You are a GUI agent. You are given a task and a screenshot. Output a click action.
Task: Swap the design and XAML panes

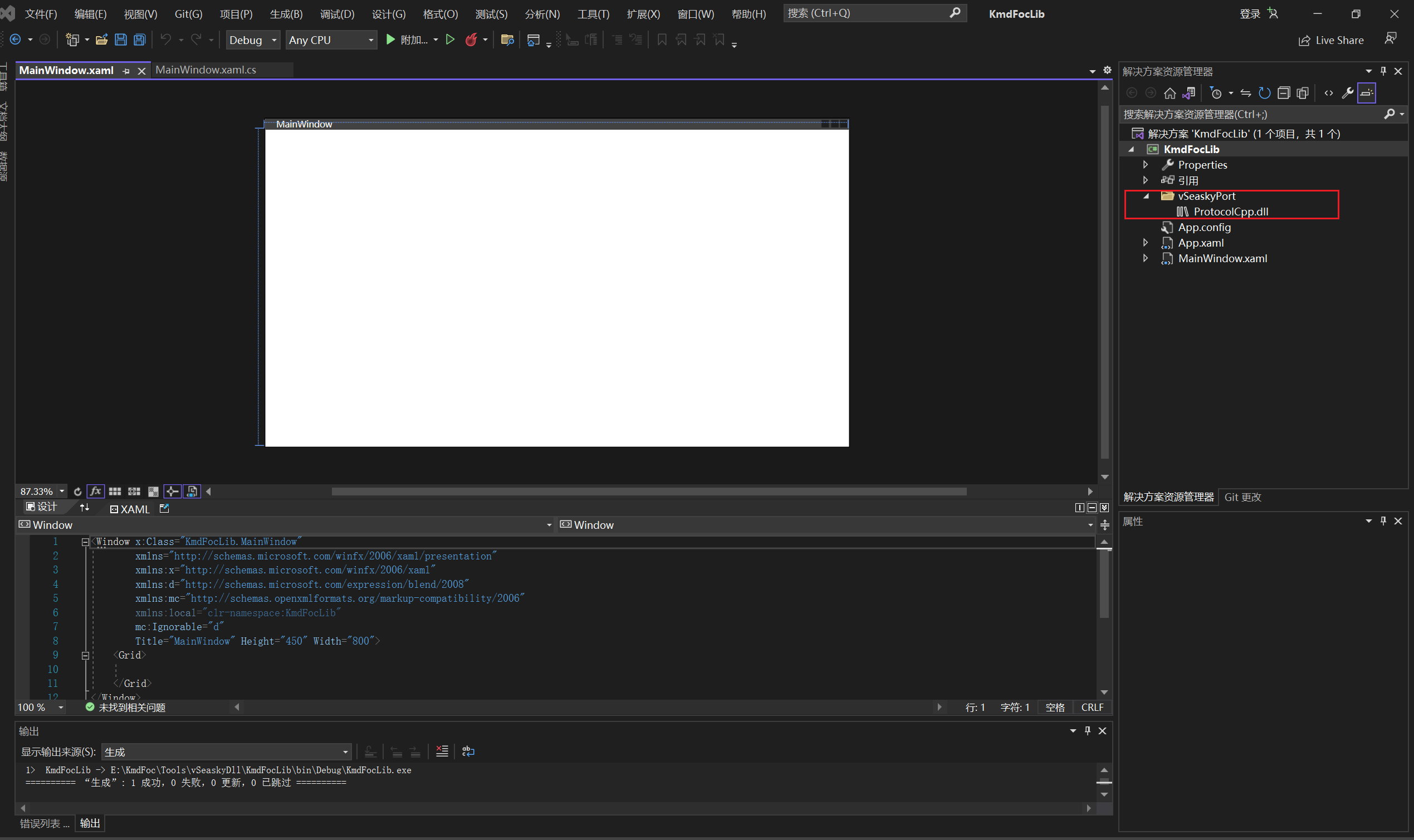coord(85,508)
